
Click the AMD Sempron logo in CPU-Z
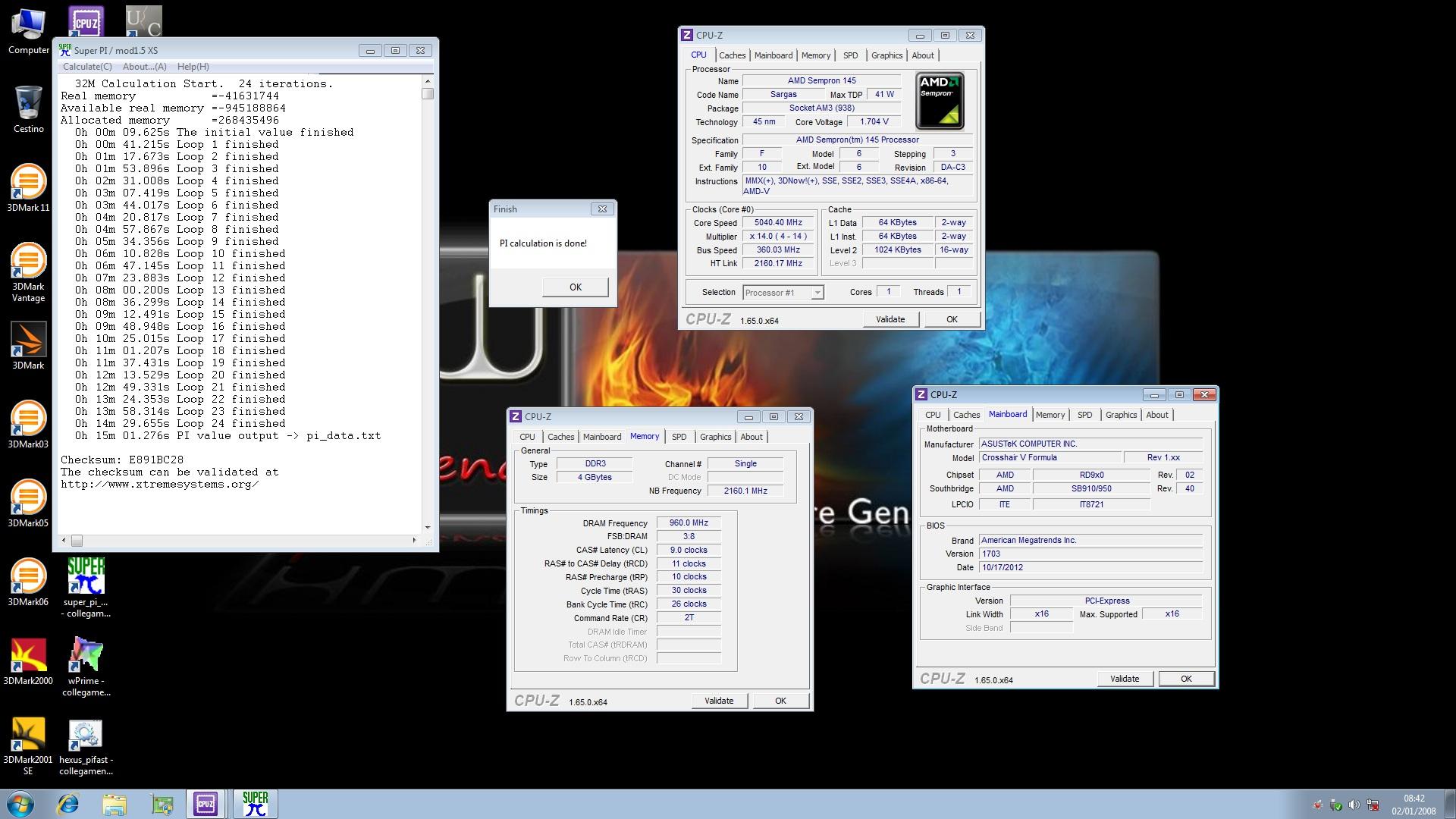(940, 101)
